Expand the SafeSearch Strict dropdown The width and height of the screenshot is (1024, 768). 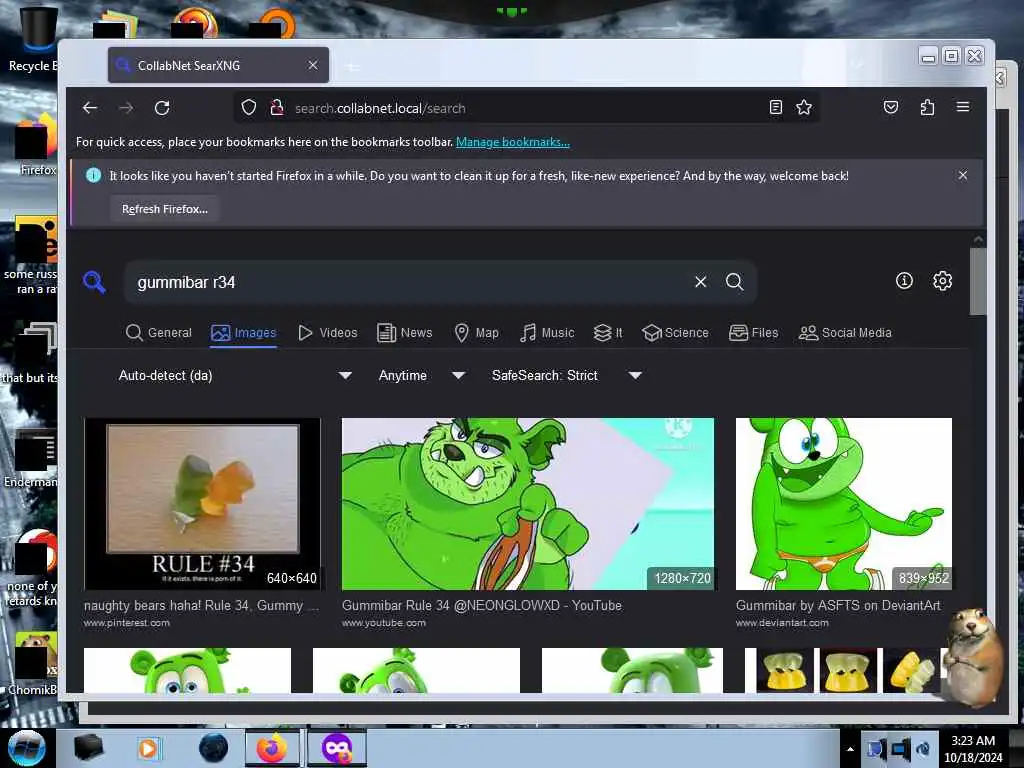pos(567,376)
